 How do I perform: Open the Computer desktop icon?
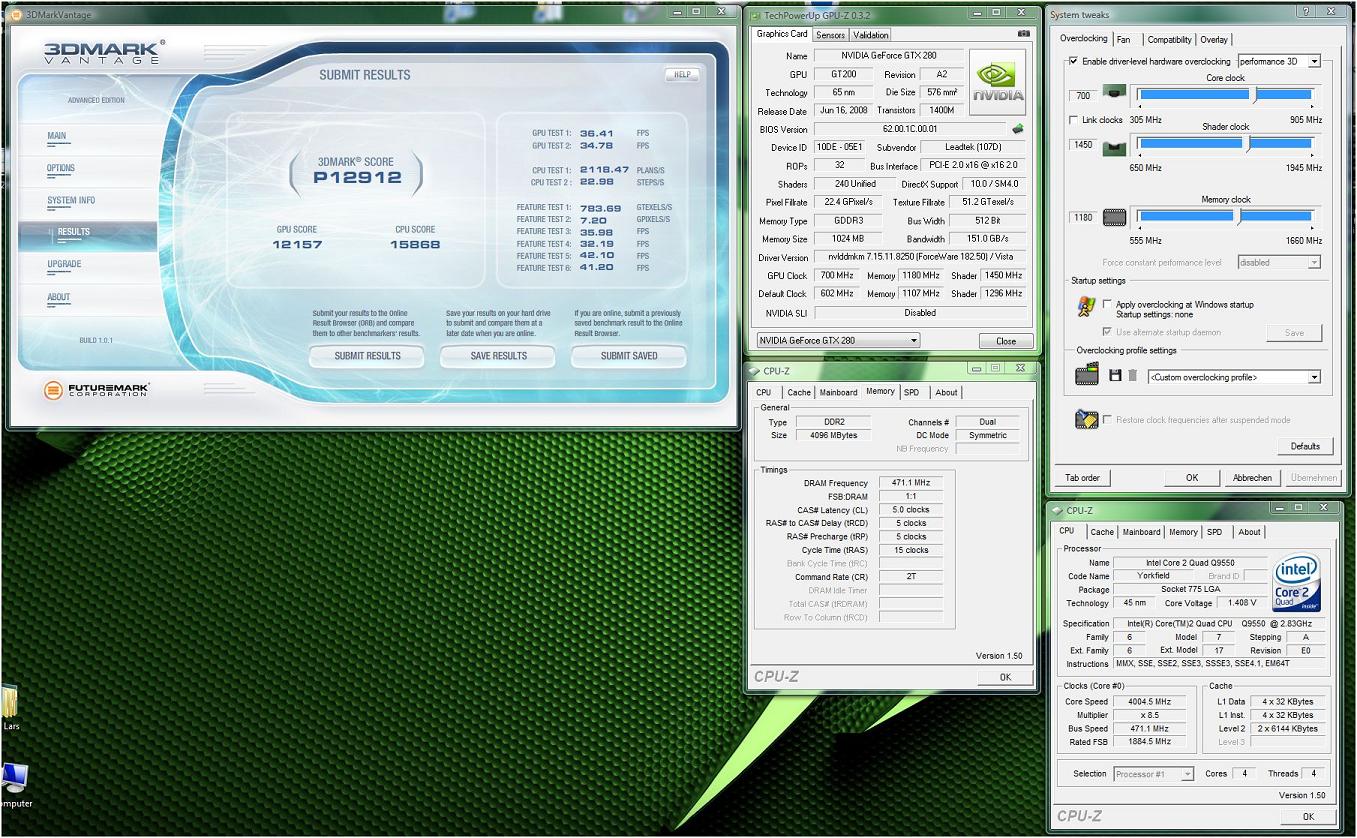pyautogui.click(x=14, y=785)
